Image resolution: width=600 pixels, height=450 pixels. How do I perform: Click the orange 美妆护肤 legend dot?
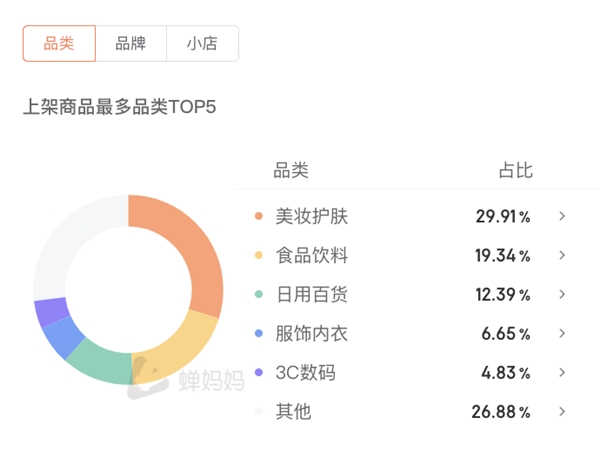(259, 216)
